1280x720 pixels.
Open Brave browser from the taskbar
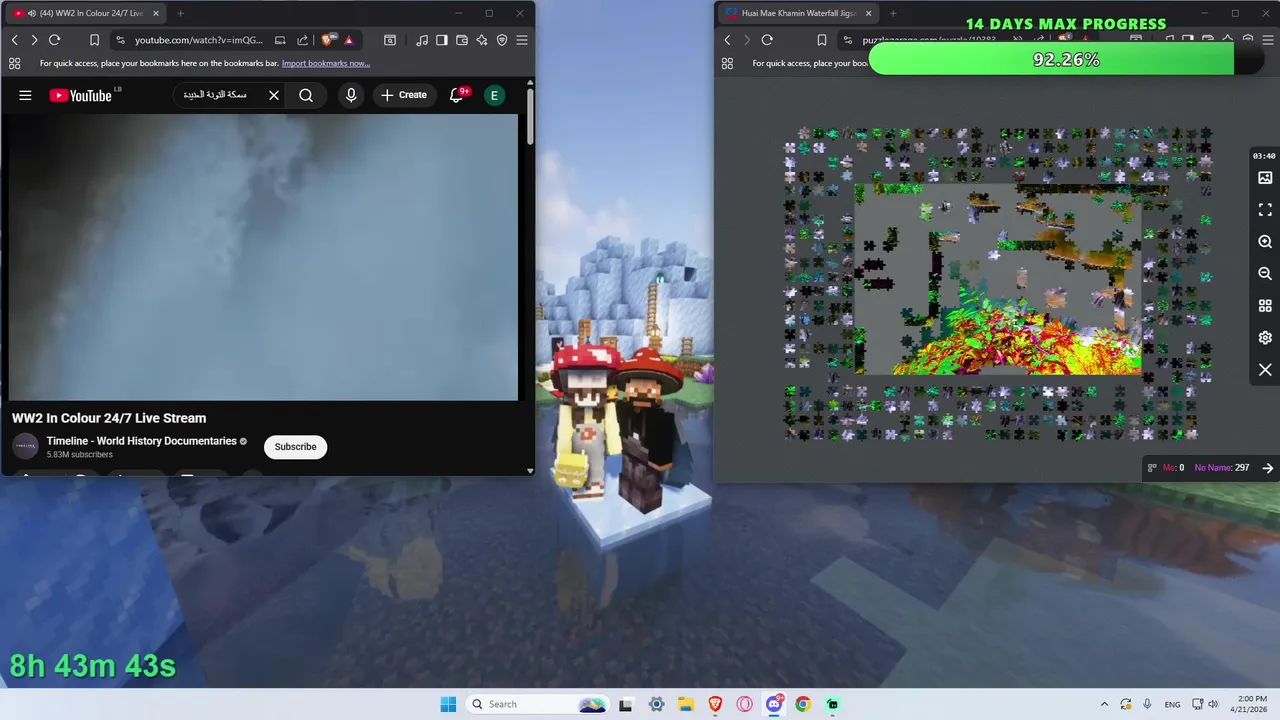point(715,704)
